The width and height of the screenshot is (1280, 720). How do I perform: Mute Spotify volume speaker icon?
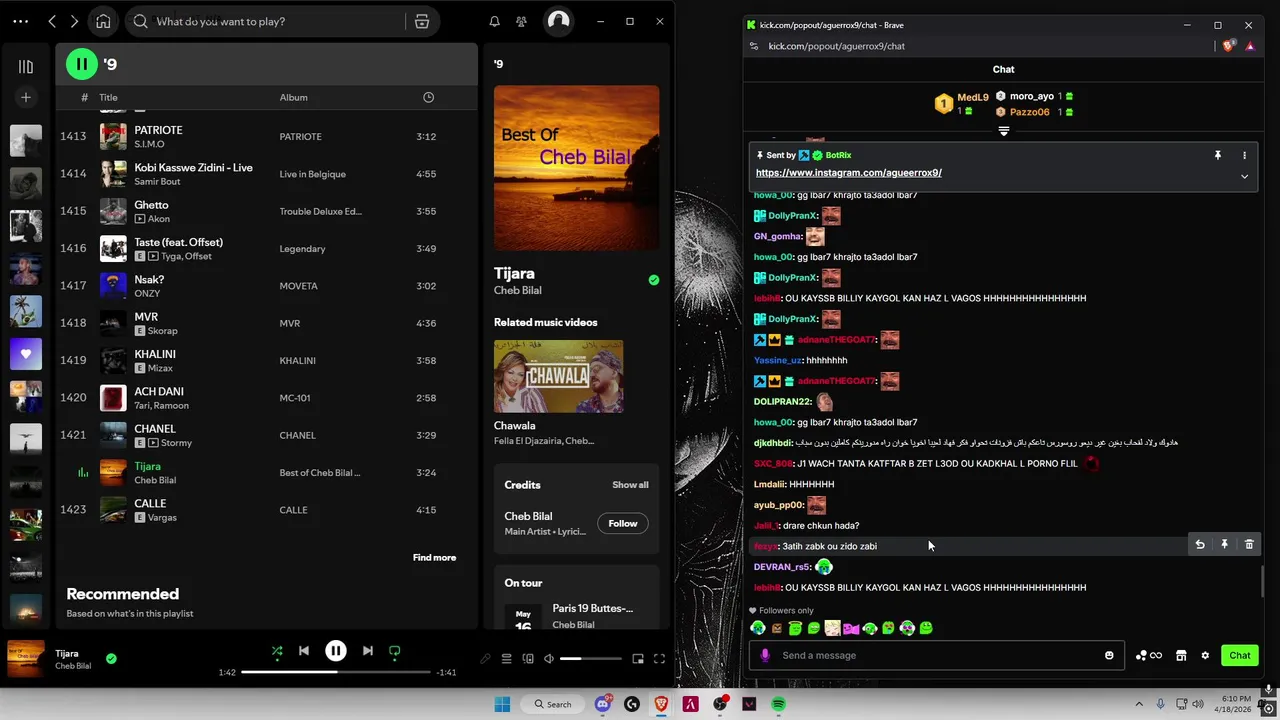pyautogui.click(x=549, y=658)
